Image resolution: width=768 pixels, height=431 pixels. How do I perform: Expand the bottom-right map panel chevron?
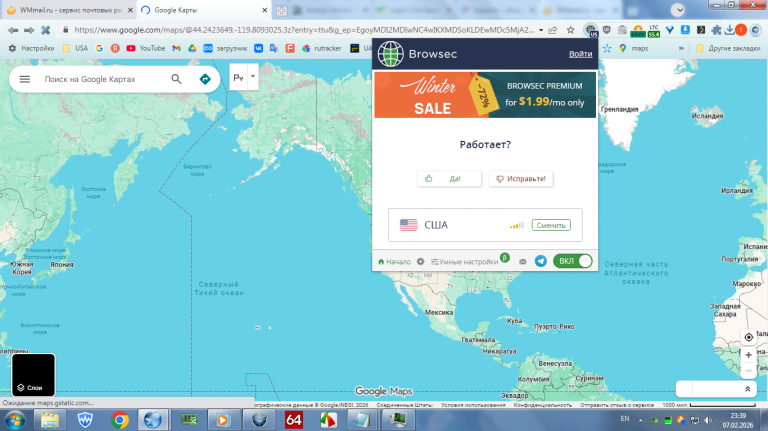coord(747,389)
